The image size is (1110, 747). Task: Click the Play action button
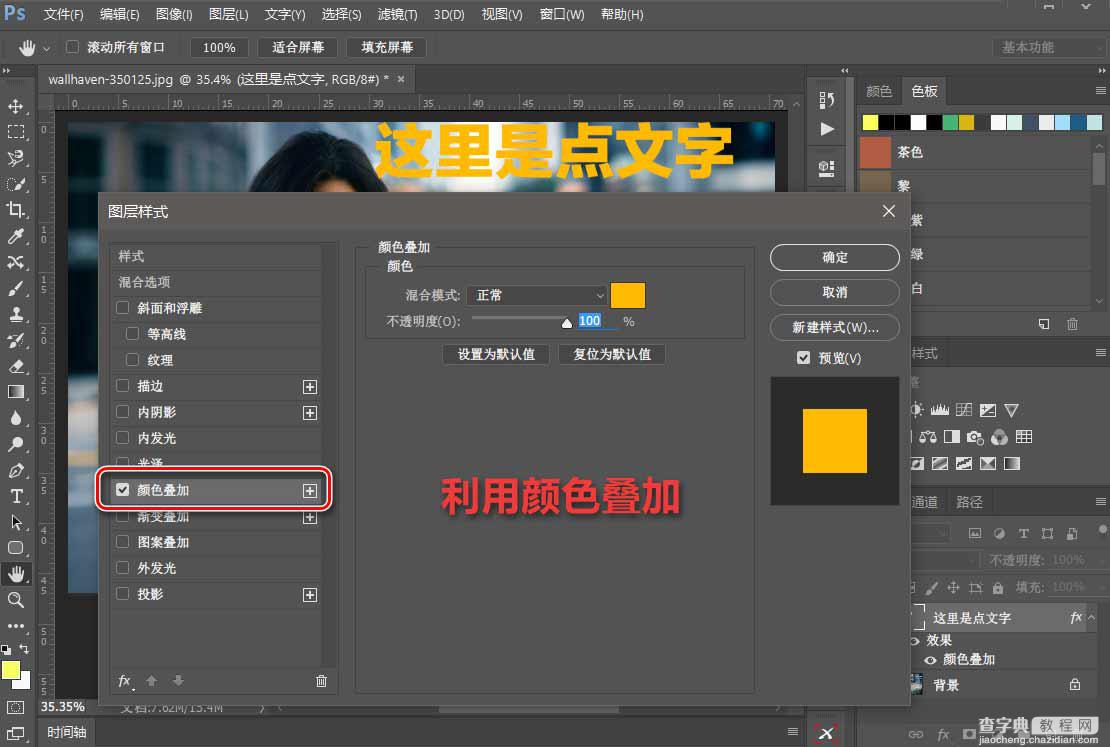click(x=827, y=129)
